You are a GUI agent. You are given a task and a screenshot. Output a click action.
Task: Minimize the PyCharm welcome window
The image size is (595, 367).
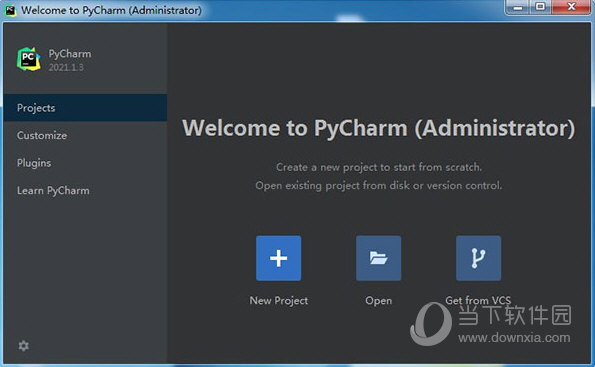(517, 7)
